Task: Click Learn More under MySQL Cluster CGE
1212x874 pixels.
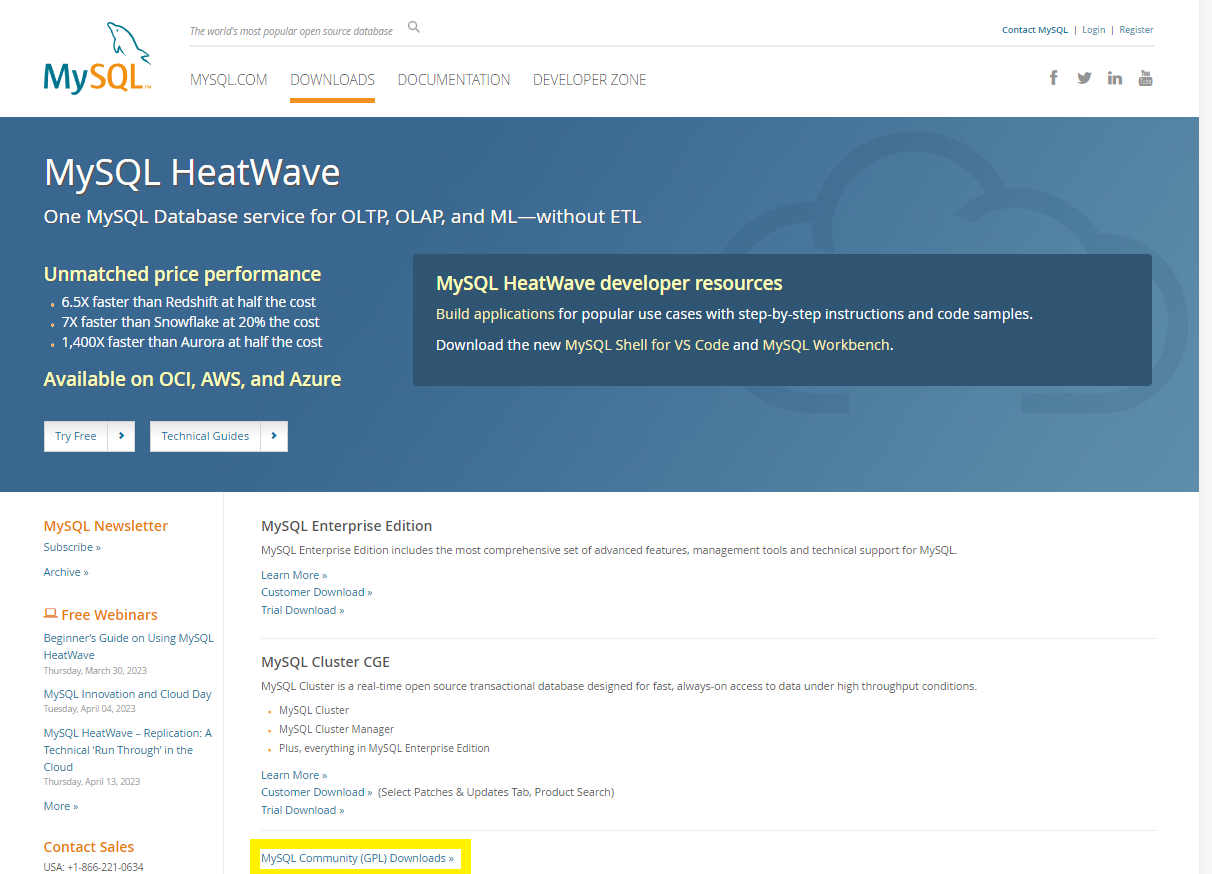Action: point(294,775)
